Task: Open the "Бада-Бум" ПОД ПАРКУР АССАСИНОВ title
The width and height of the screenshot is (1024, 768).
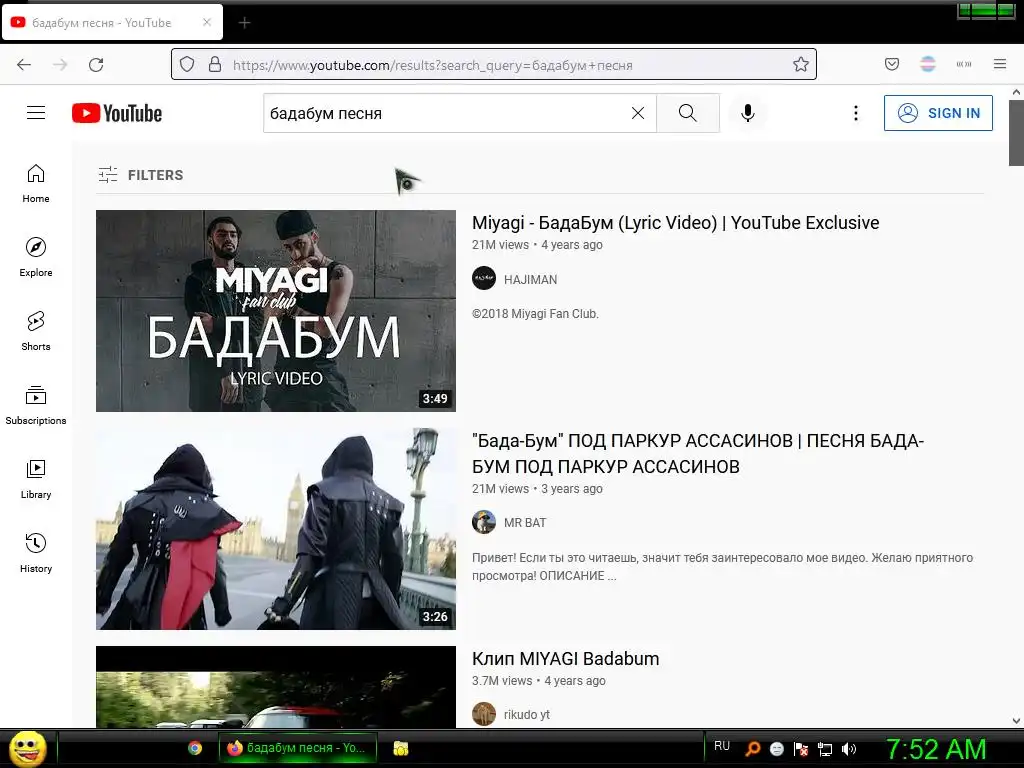Action: pyautogui.click(x=697, y=454)
